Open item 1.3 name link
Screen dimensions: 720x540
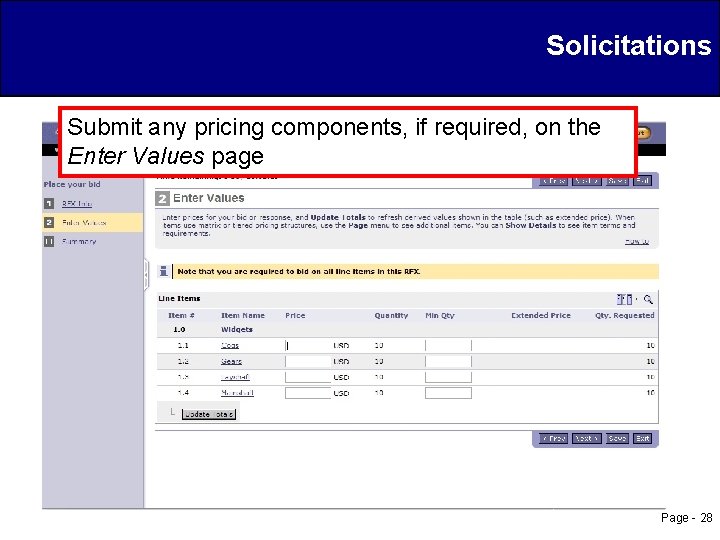(x=235, y=377)
